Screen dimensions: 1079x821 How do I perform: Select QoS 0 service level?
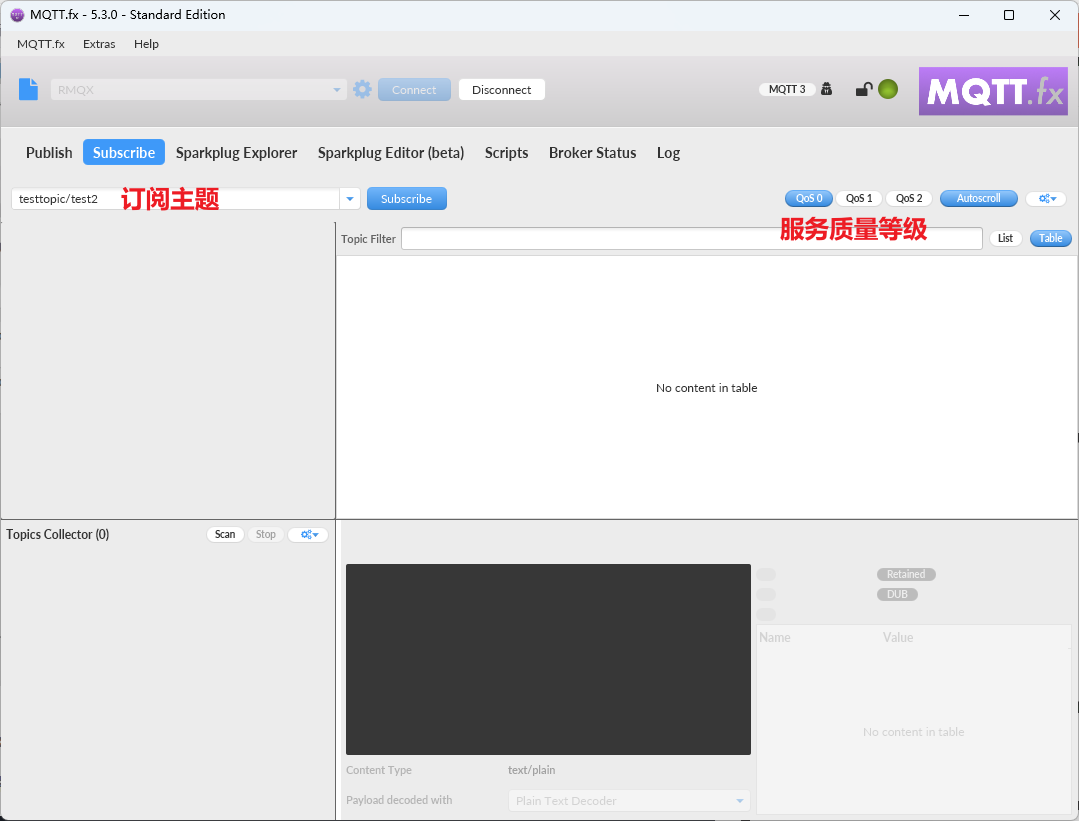[809, 198]
